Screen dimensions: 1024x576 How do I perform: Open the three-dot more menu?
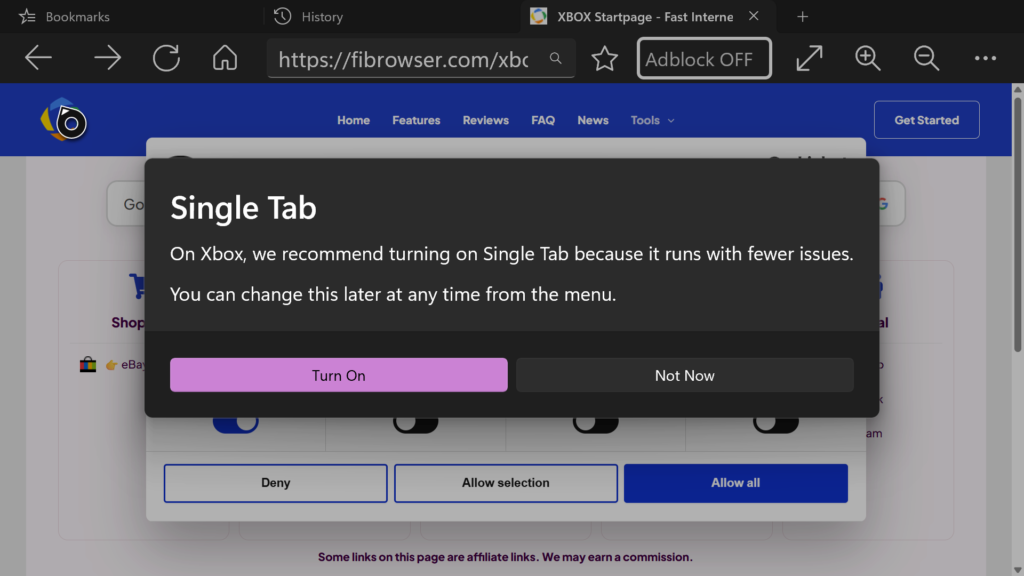[985, 58]
